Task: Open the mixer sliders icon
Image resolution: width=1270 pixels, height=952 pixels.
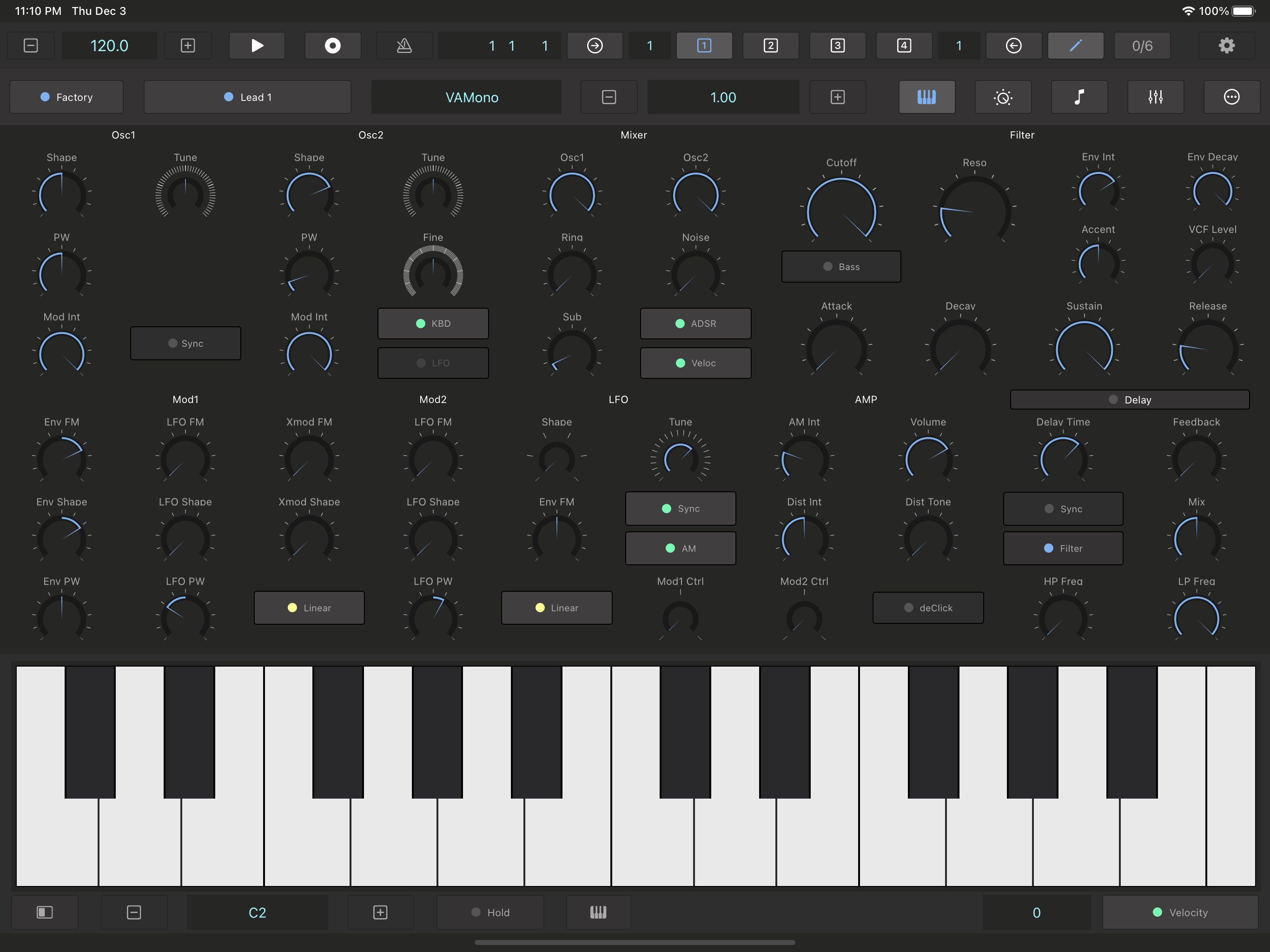Action: coord(1155,97)
